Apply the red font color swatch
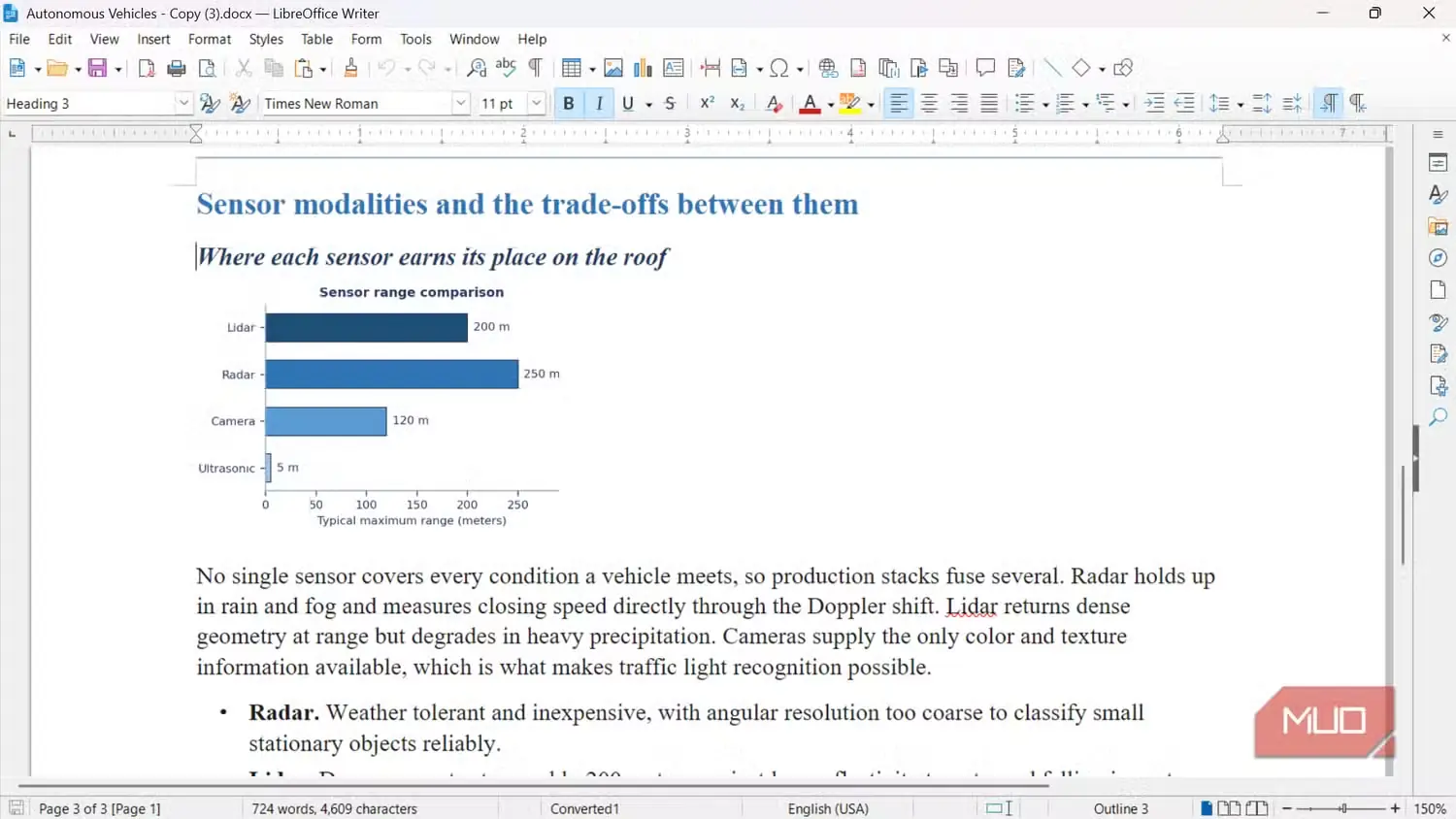The height and width of the screenshot is (819, 1456). 810,104
